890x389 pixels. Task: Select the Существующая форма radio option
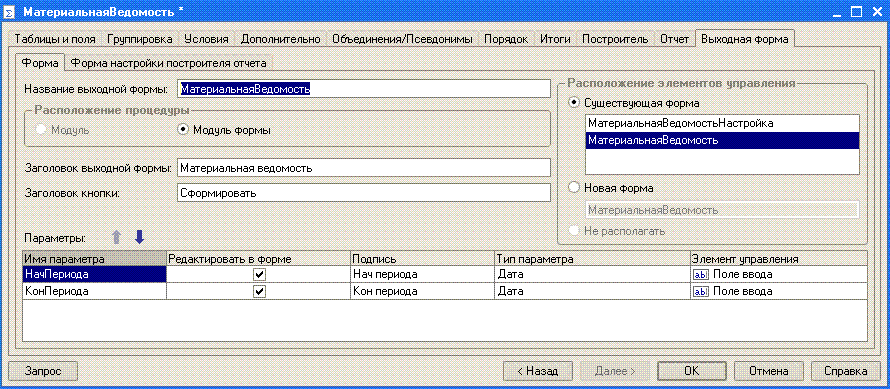[574, 103]
